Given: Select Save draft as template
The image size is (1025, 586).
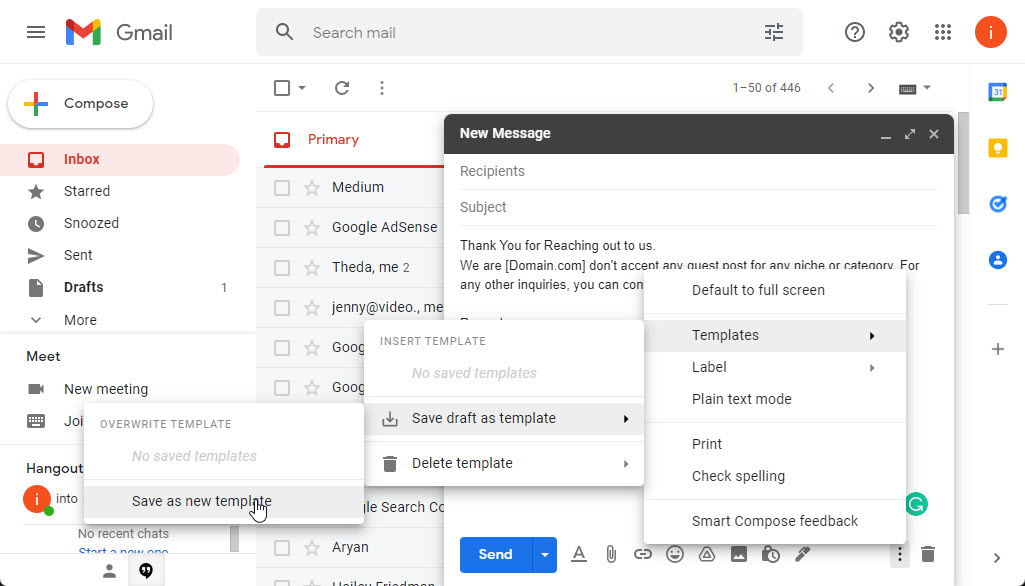Looking at the screenshot, I should [504, 419].
